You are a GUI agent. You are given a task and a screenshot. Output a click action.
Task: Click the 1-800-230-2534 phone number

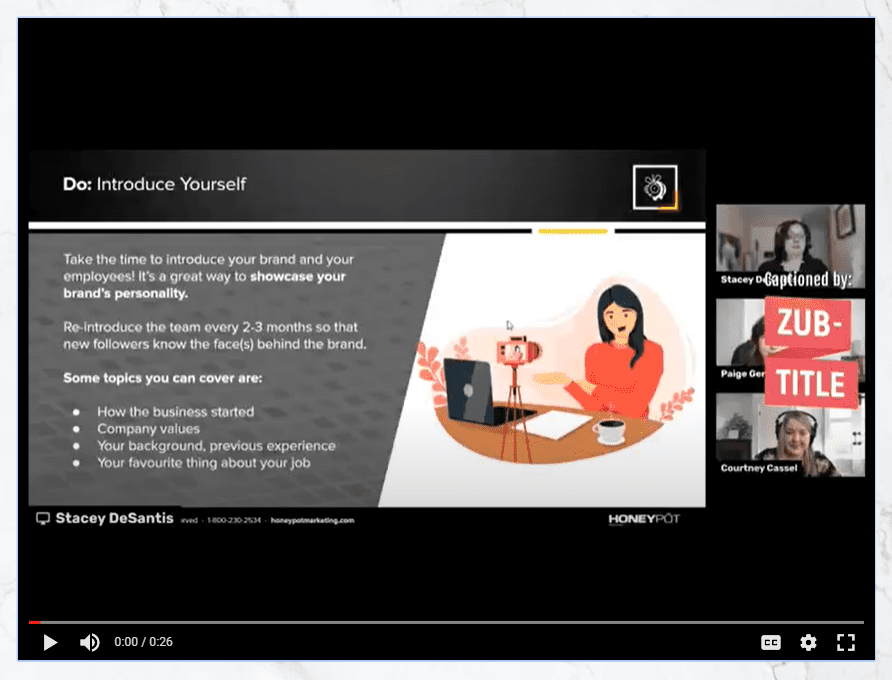click(234, 520)
